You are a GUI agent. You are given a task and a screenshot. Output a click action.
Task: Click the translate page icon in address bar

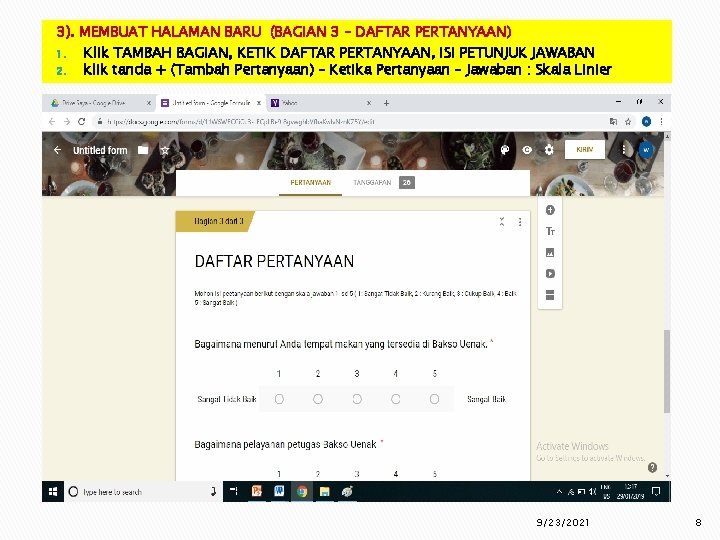tap(613, 122)
